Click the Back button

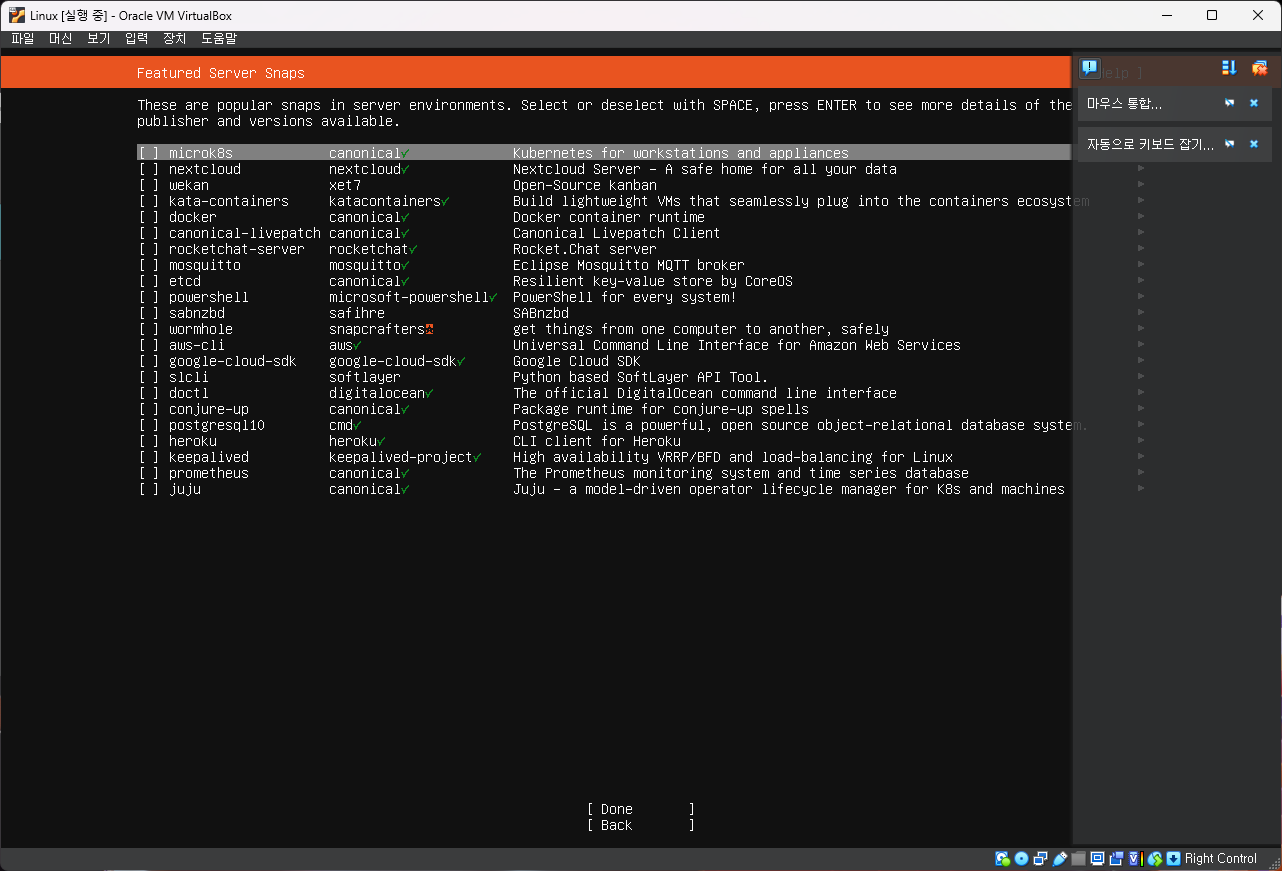(x=641, y=825)
